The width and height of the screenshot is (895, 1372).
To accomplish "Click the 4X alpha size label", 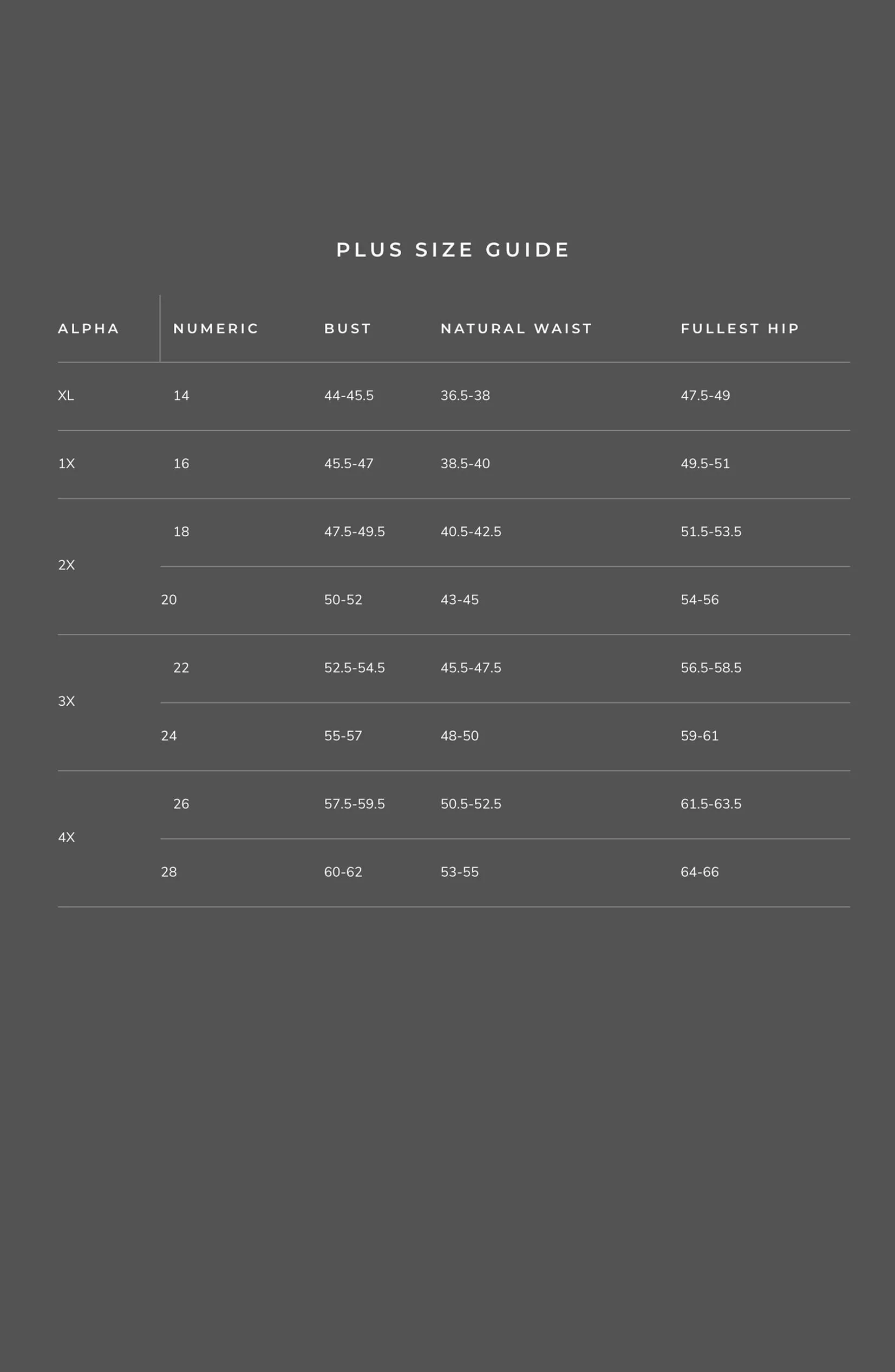I will point(66,837).
